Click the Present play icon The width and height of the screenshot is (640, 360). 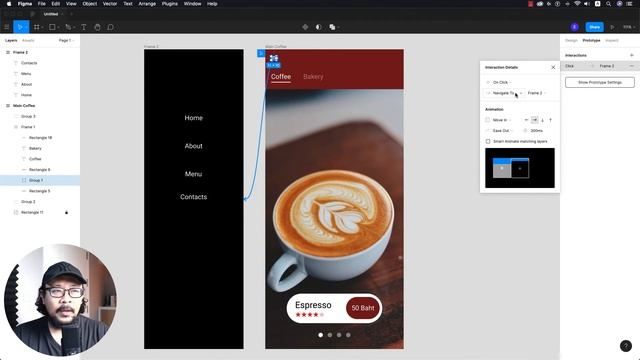click(x=612, y=27)
